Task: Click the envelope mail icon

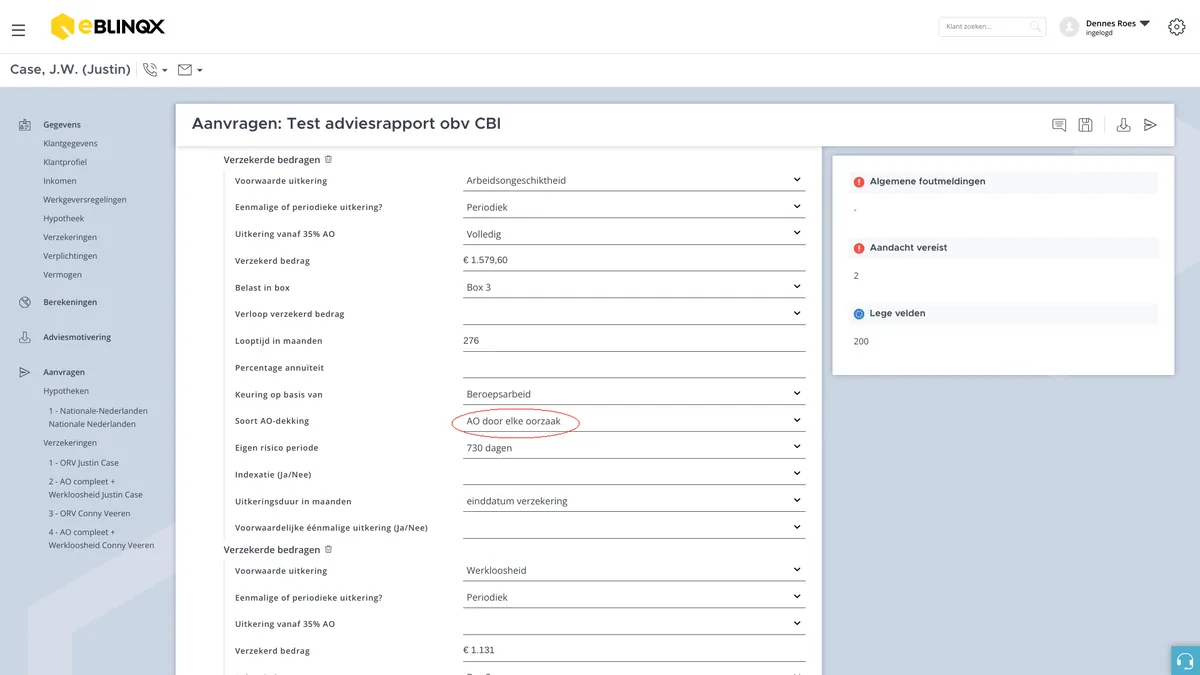Action: [x=185, y=70]
